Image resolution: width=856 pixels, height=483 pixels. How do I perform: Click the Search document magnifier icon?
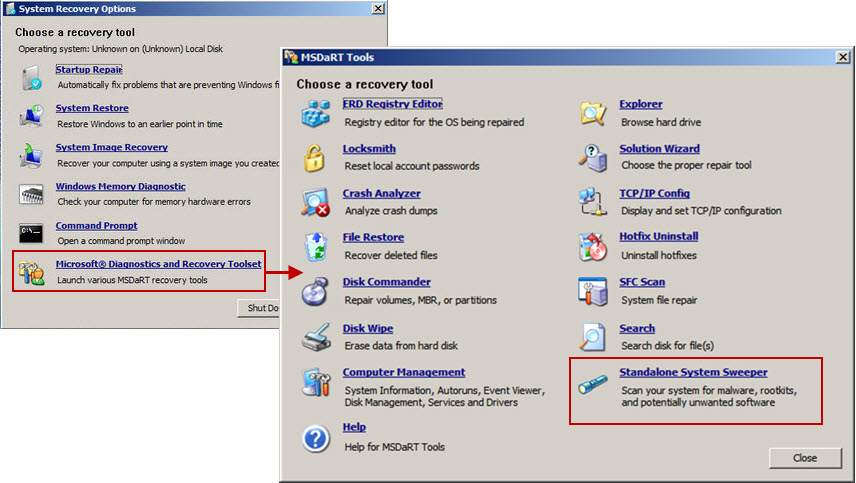(x=593, y=337)
